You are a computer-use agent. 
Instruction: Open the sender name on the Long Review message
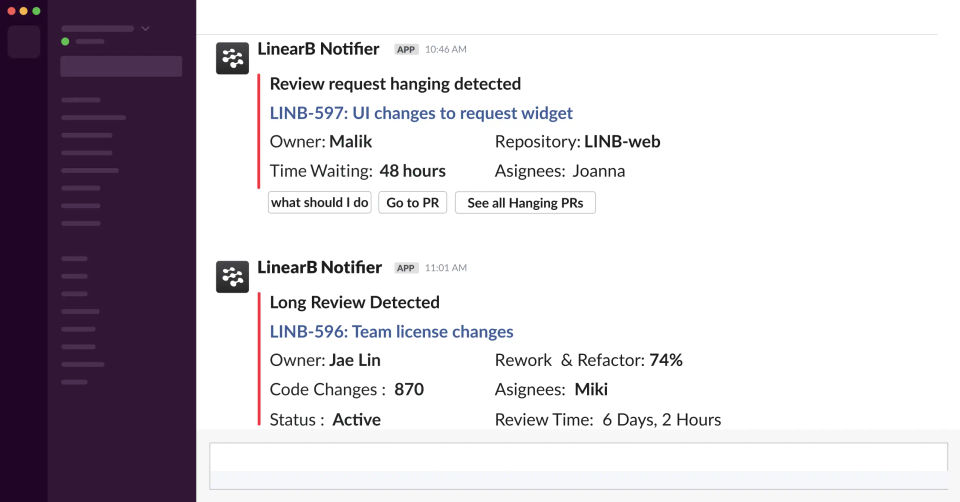point(319,267)
